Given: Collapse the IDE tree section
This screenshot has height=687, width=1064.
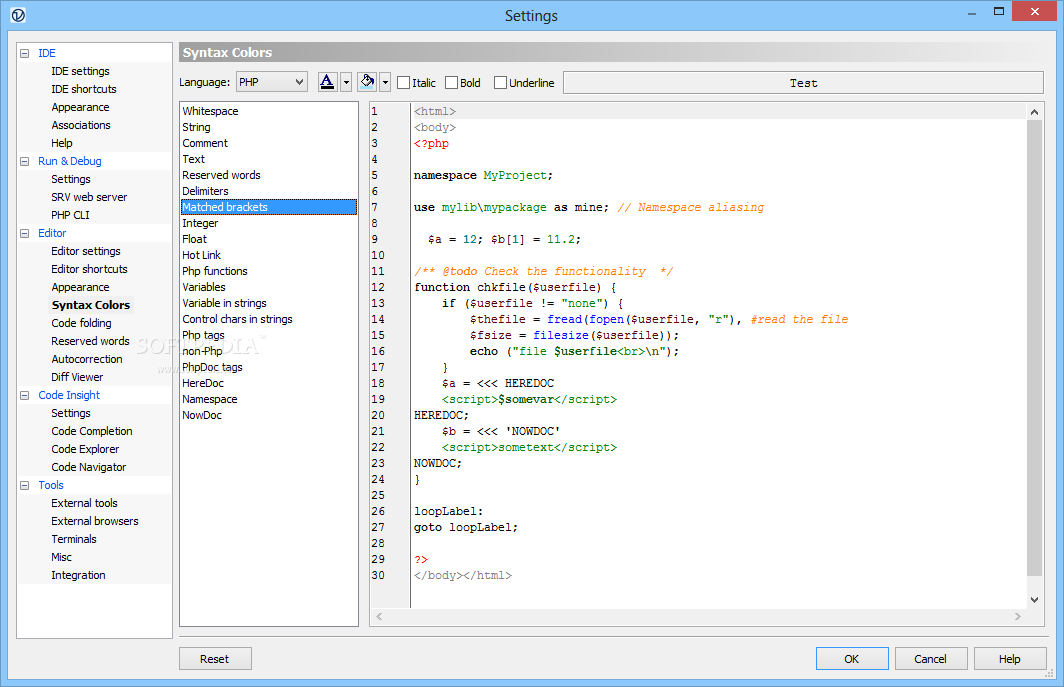Looking at the screenshot, I should pyautogui.click(x=24, y=53).
